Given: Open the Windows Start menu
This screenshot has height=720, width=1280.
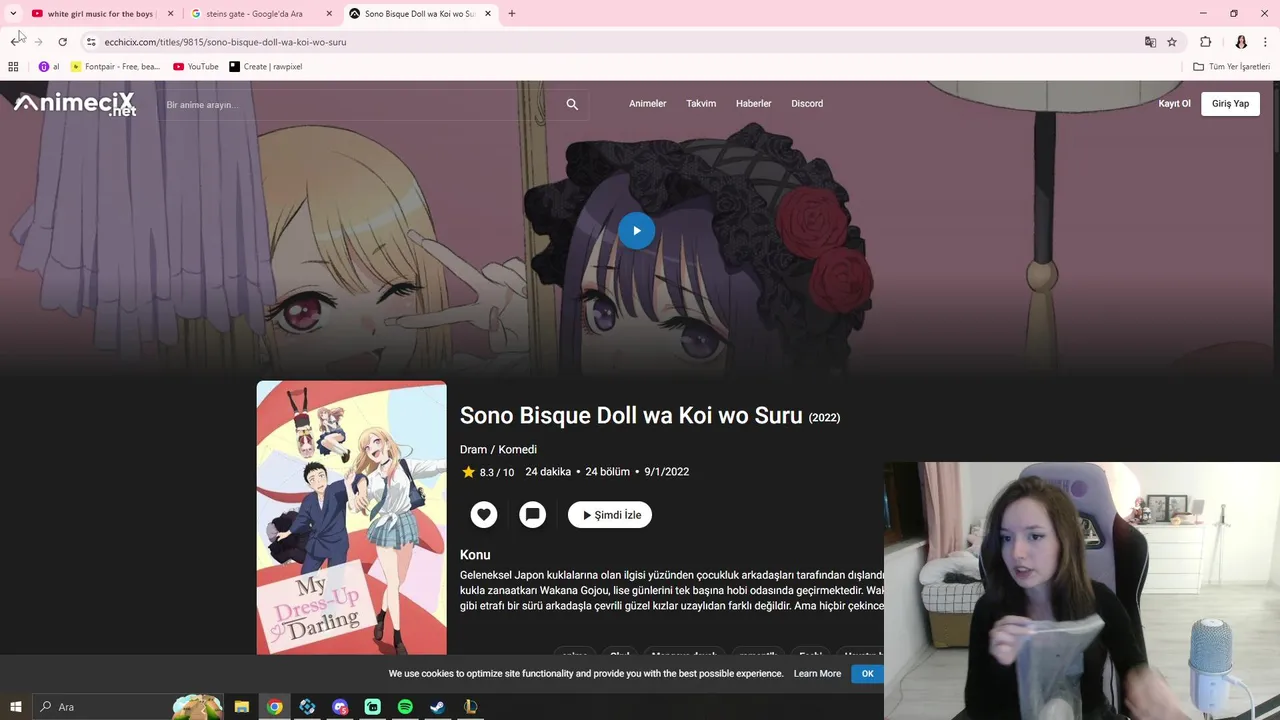Looking at the screenshot, I should click(x=15, y=707).
